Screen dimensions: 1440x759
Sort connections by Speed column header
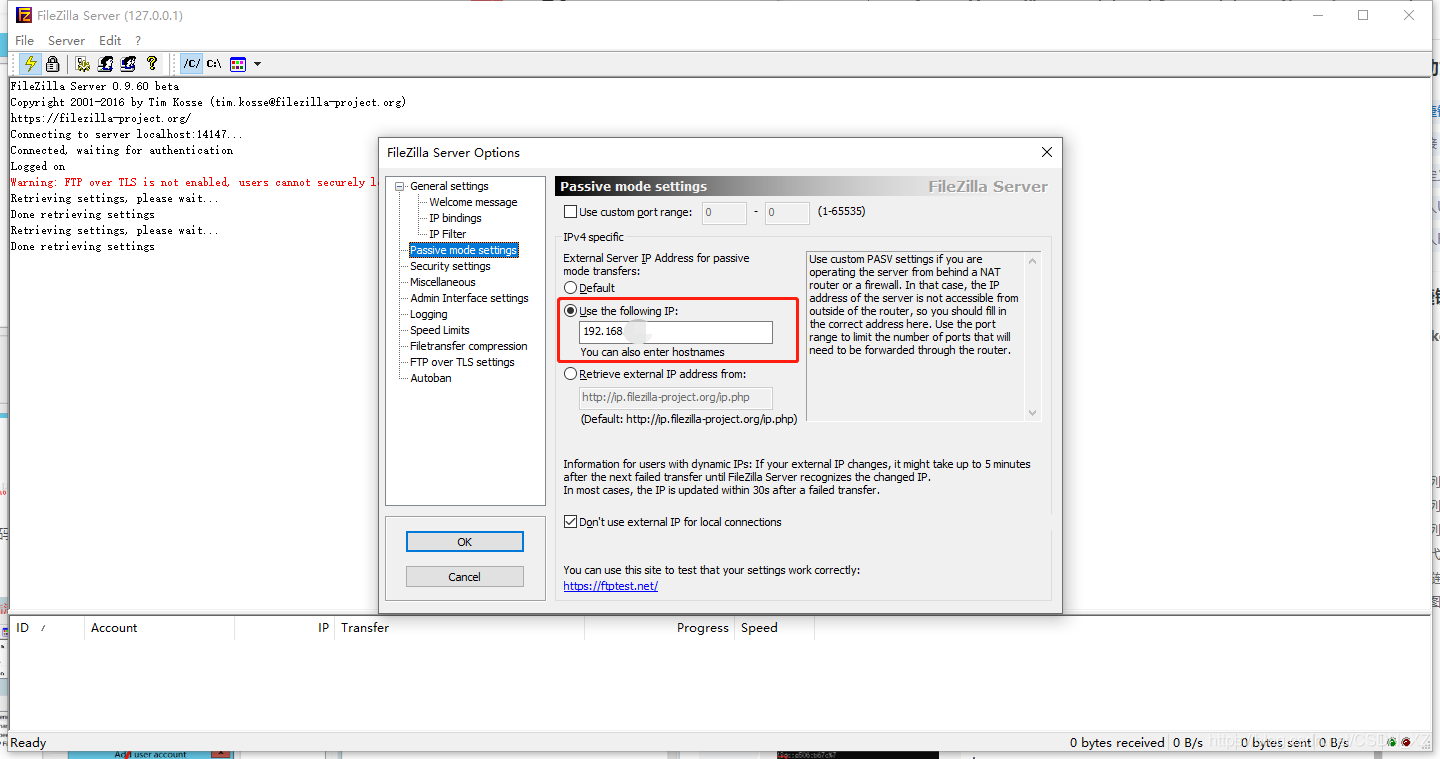(x=775, y=628)
